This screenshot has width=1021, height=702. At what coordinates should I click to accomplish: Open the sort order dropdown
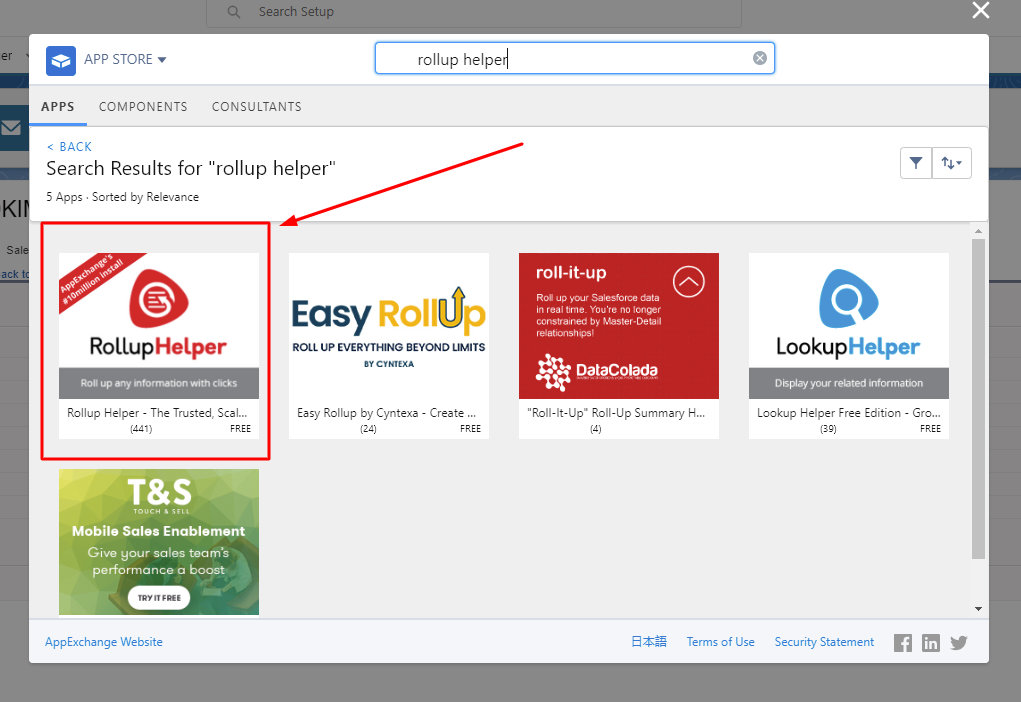pos(951,163)
